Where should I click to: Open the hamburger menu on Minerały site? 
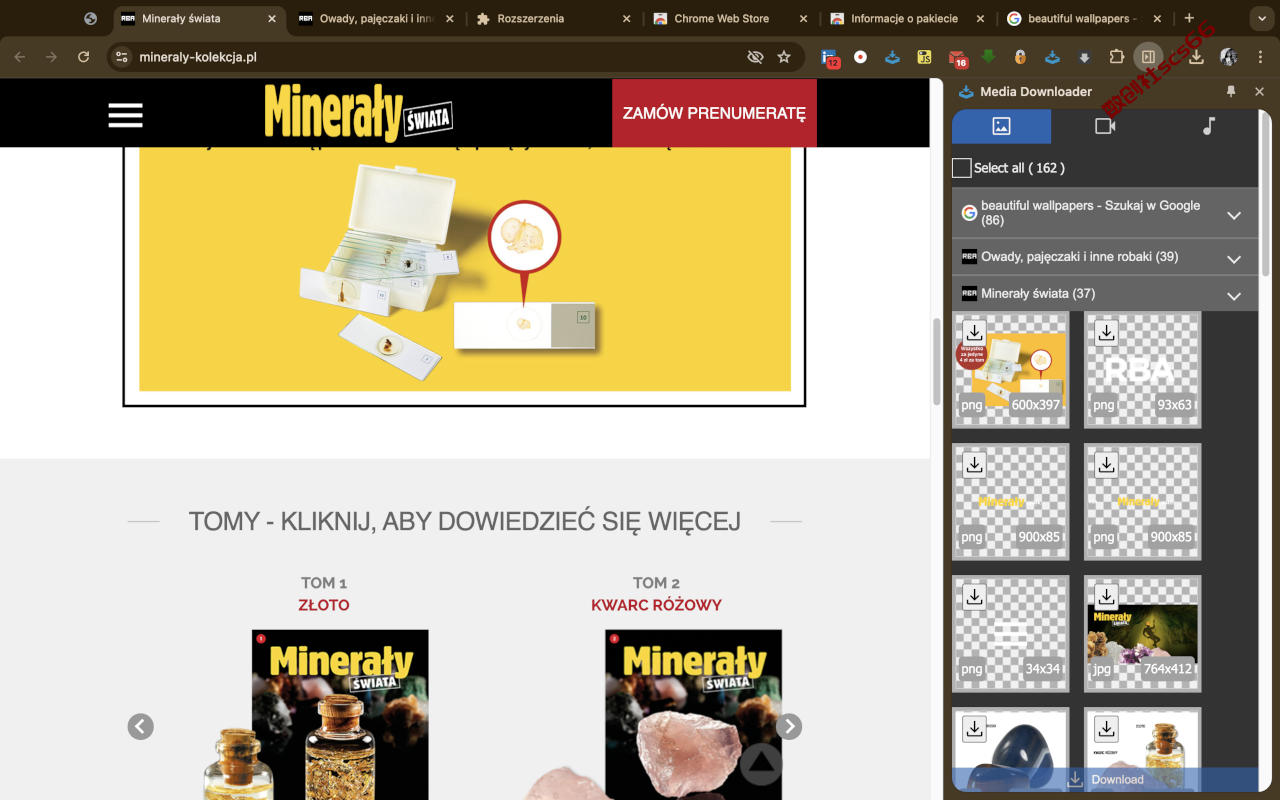pyautogui.click(x=126, y=115)
